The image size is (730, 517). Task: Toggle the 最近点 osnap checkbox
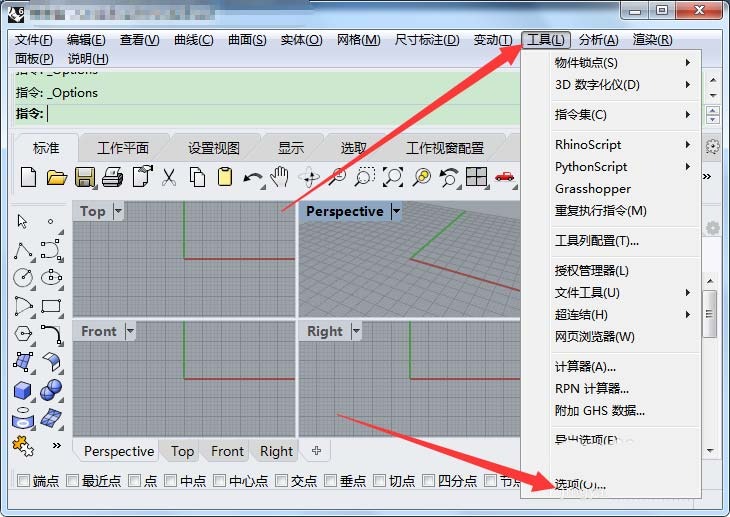(73, 481)
